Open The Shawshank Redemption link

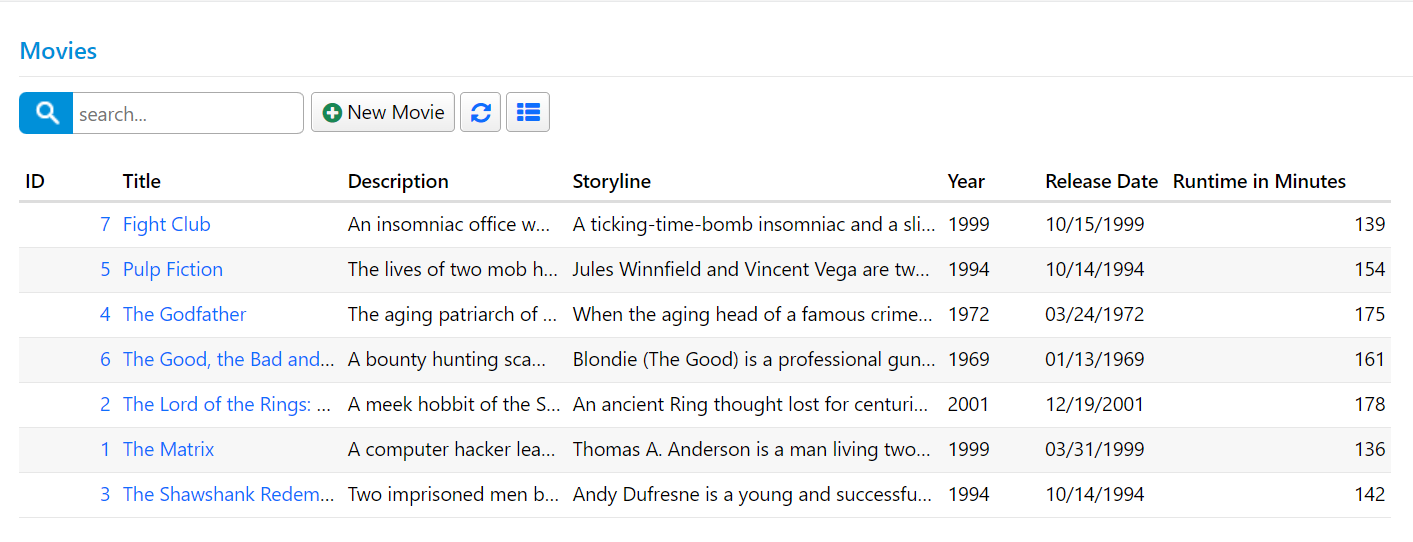click(228, 494)
